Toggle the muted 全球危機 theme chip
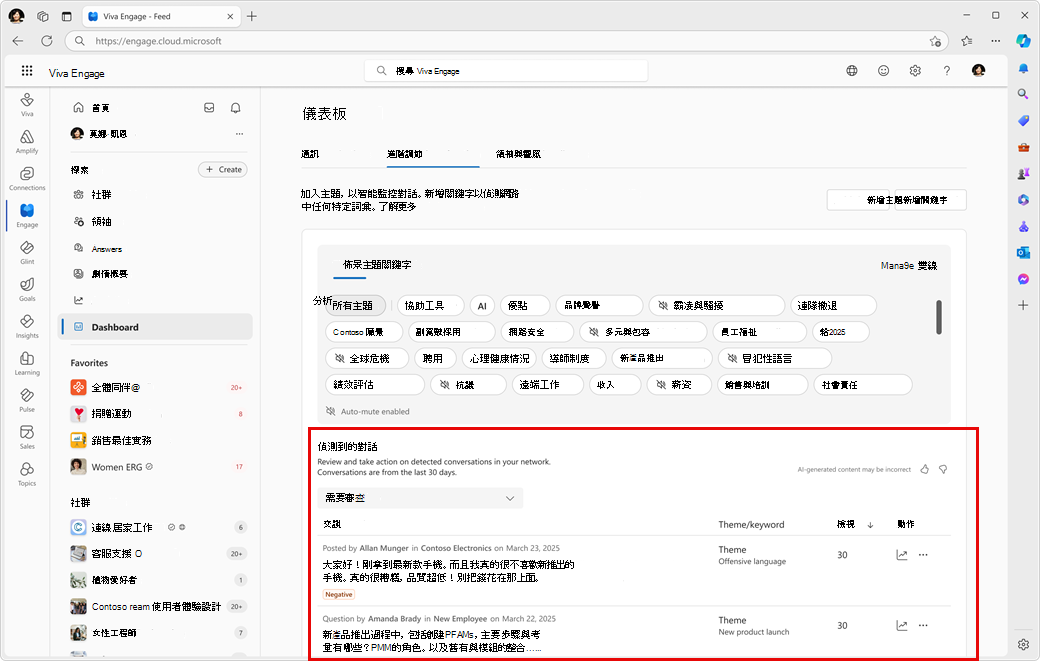Viewport: 1040px width, 661px height. [x=367, y=359]
